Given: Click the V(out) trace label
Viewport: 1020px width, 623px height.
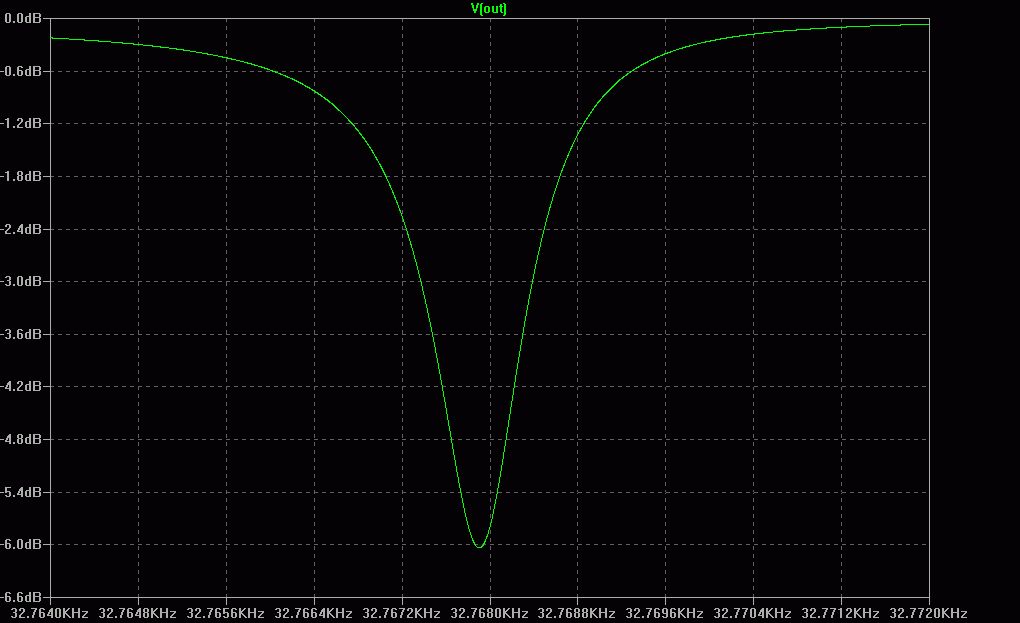Looking at the screenshot, I should (x=489, y=8).
